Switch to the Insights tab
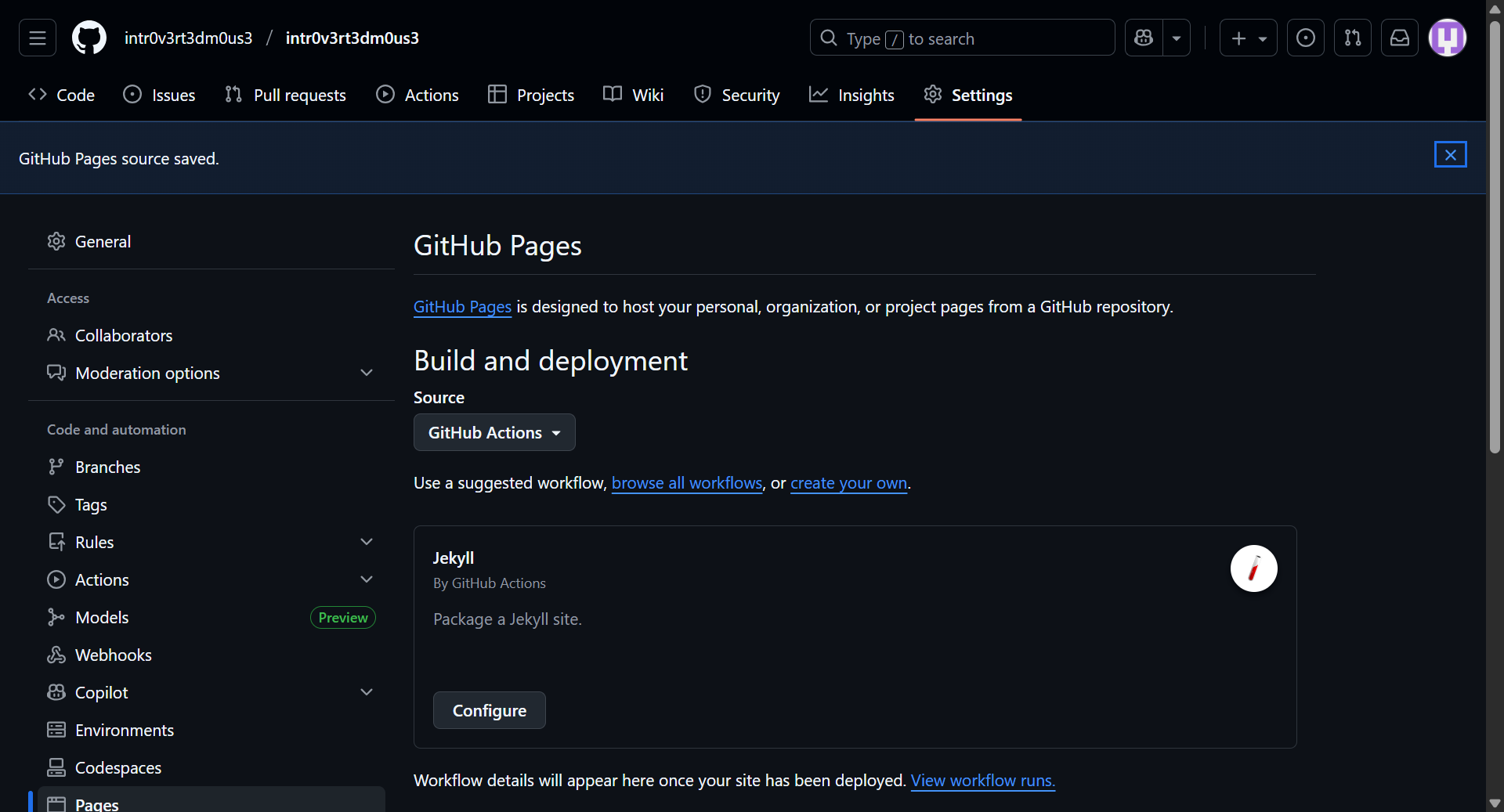 click(x=851, y=95)
